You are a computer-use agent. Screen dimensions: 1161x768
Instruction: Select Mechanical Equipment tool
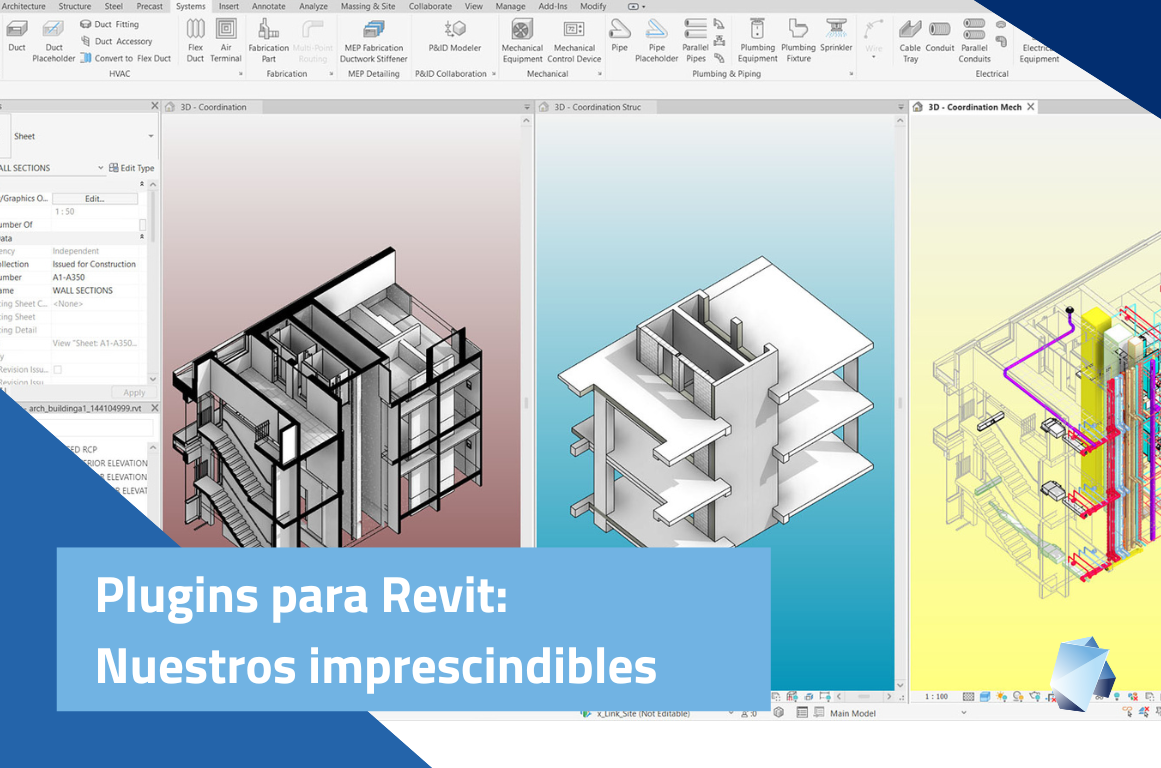tap(522, 41)
